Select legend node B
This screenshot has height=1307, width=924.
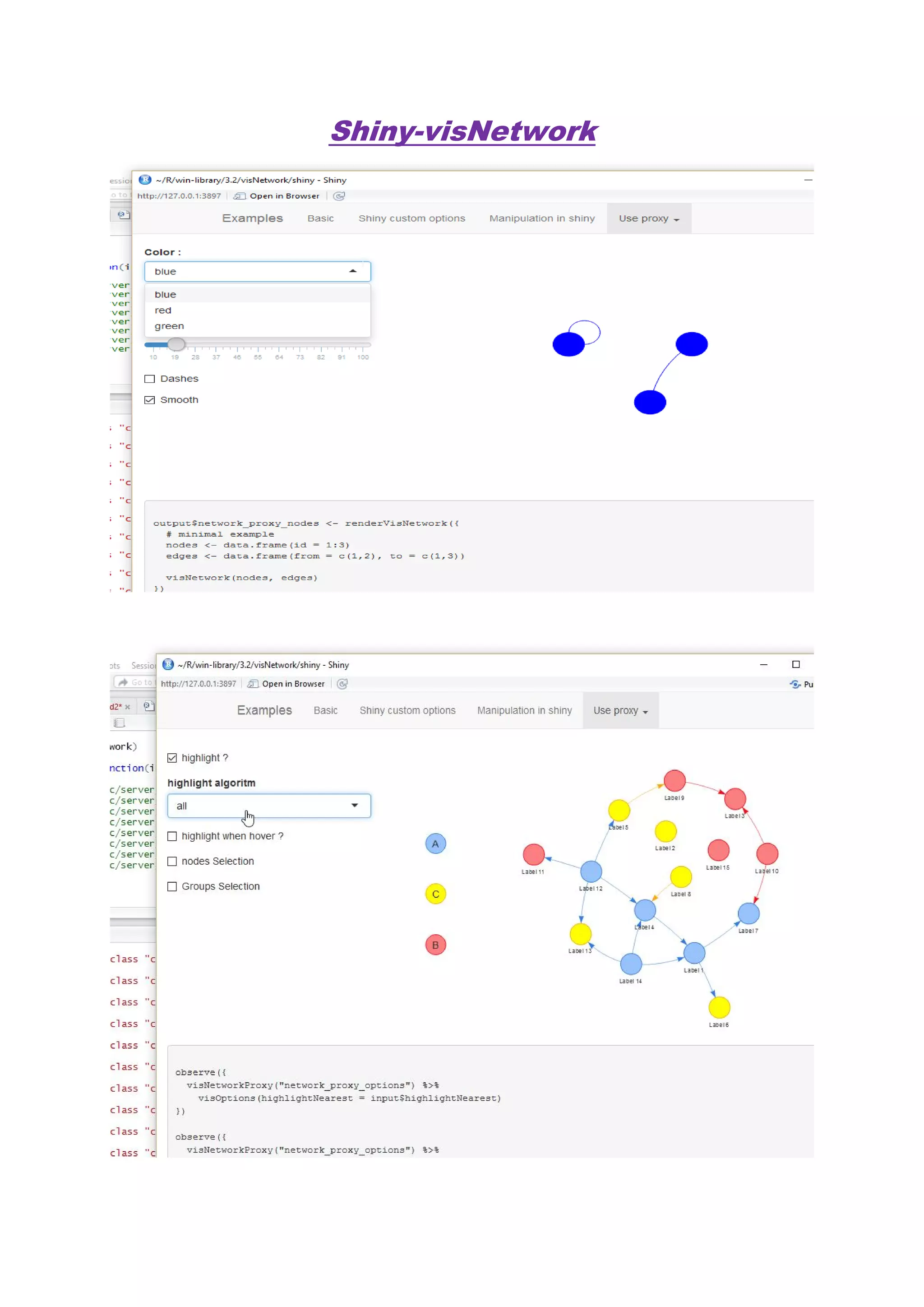click(435, 945)
